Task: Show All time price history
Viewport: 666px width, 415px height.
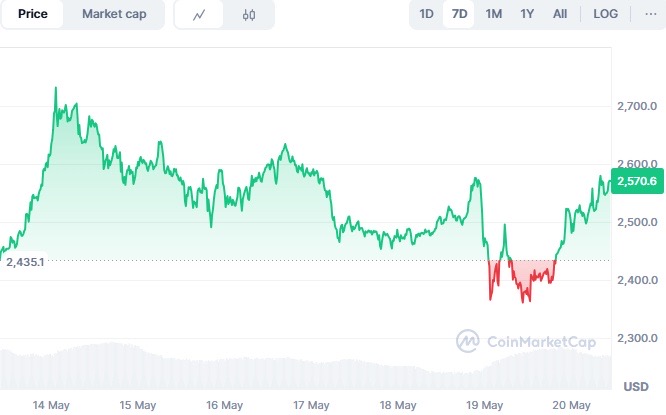Action: (560, 14)
